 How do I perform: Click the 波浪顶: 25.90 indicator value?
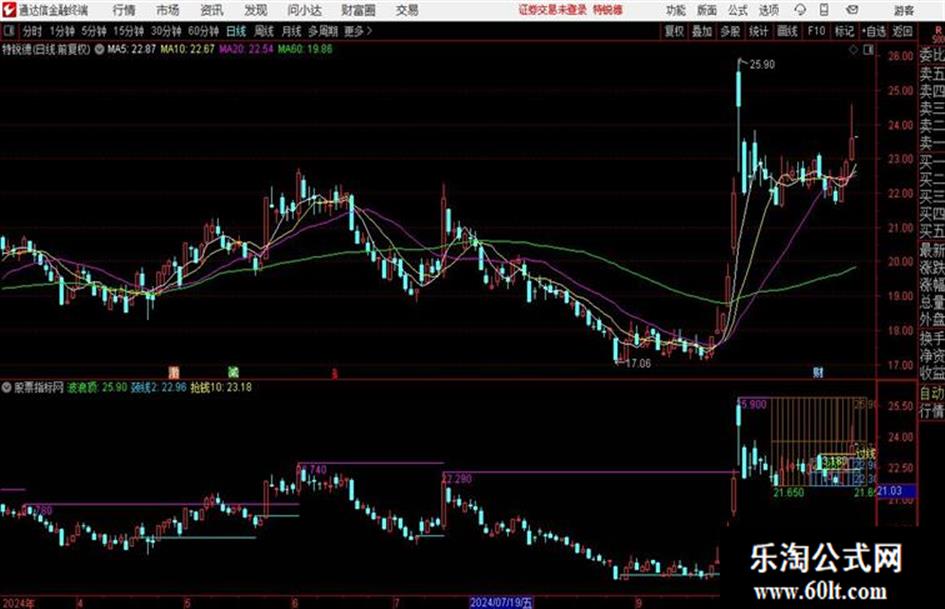coord(97,388)
